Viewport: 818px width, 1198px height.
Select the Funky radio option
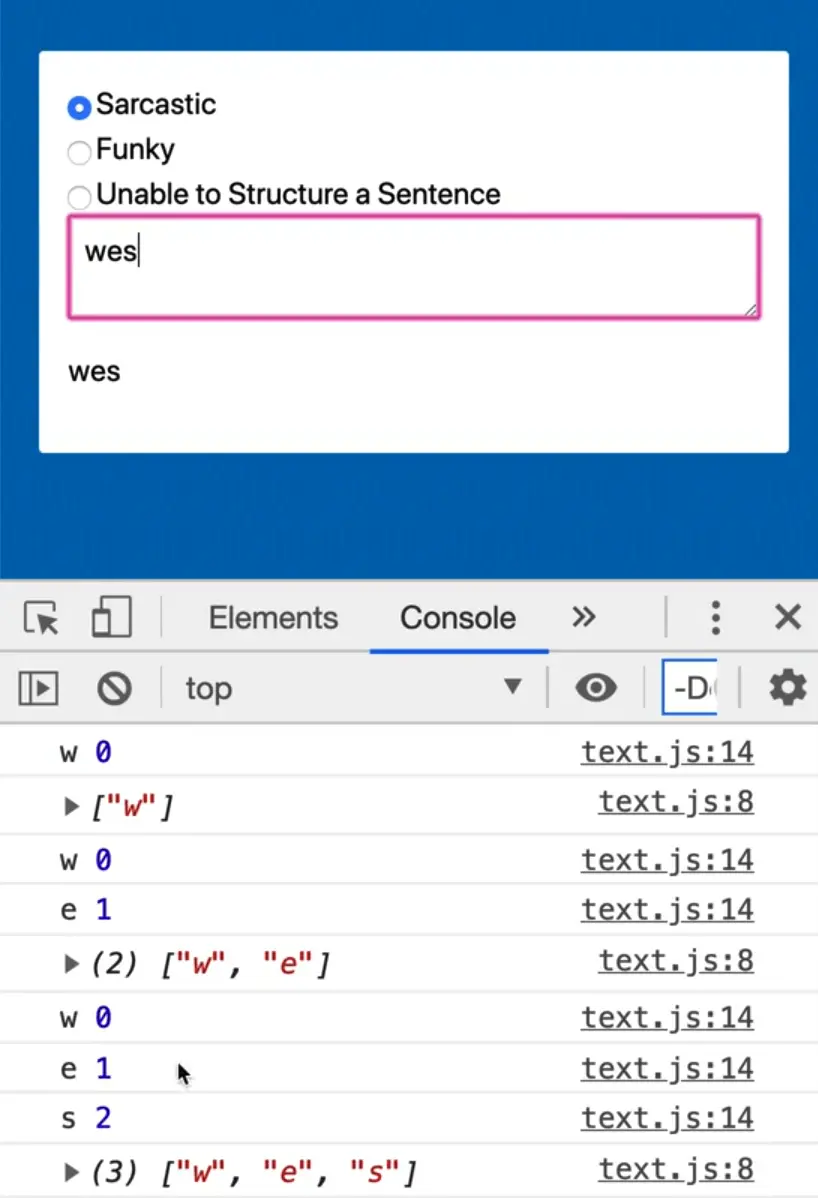(79, 152)
